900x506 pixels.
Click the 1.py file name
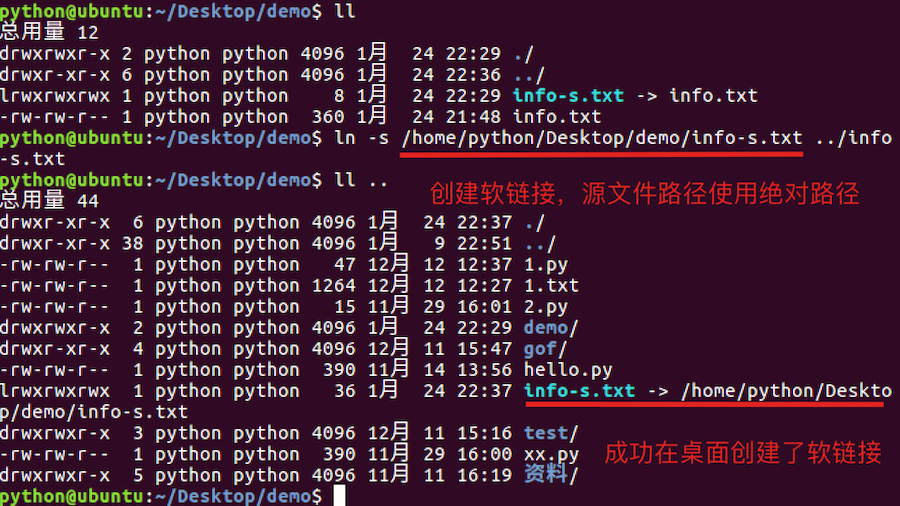(546, 265)
